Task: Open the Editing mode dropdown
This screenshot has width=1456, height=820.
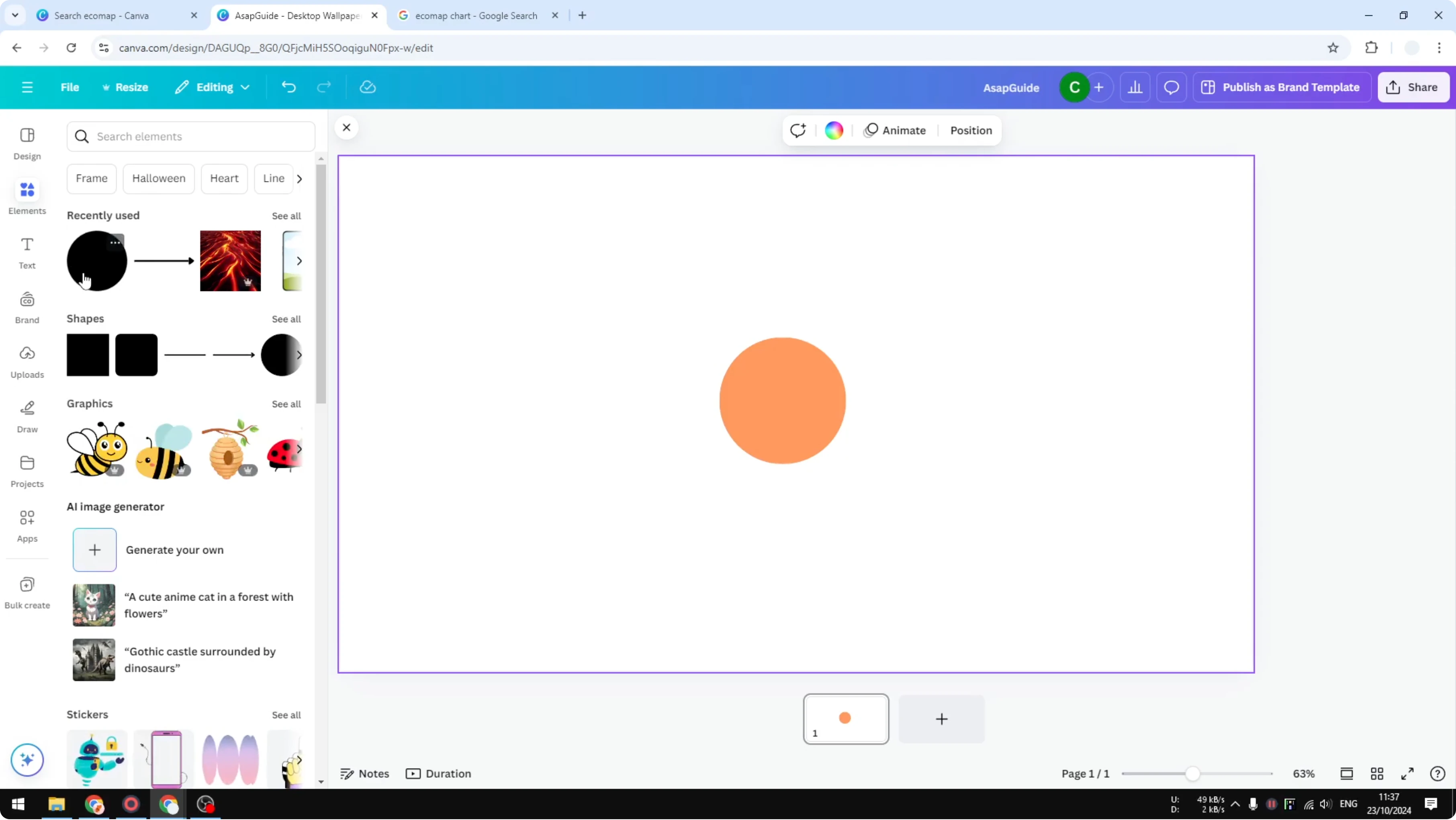Action: pyautogui.click(x=213, y=87)
